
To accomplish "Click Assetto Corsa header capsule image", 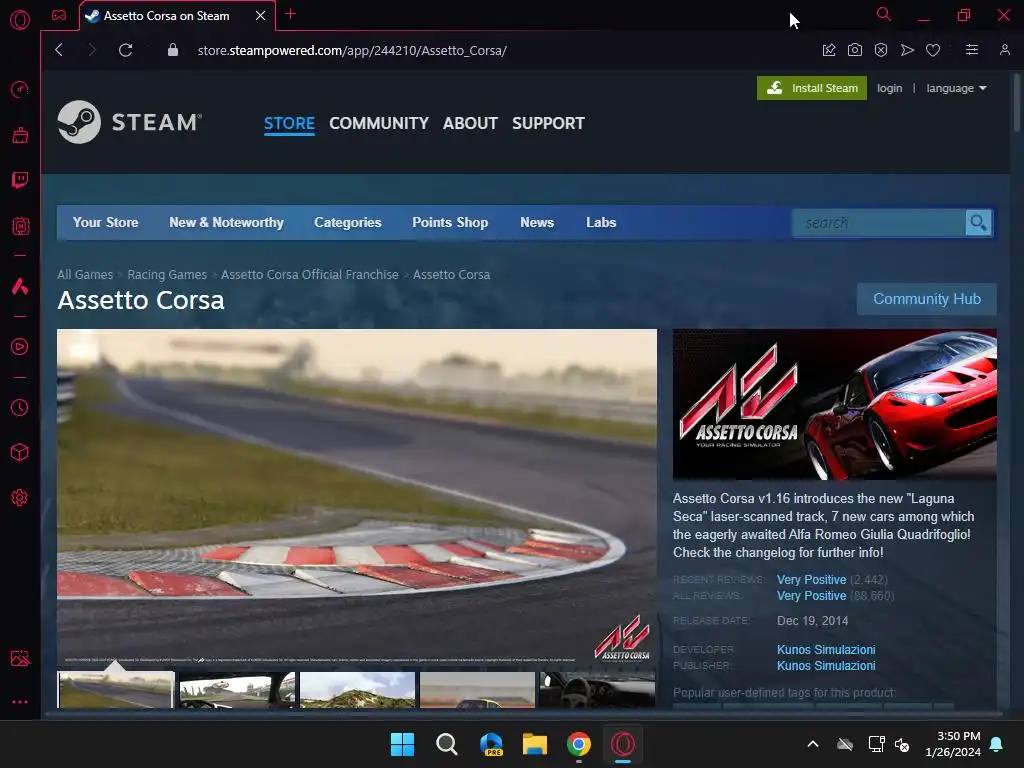I will point(835,404).
